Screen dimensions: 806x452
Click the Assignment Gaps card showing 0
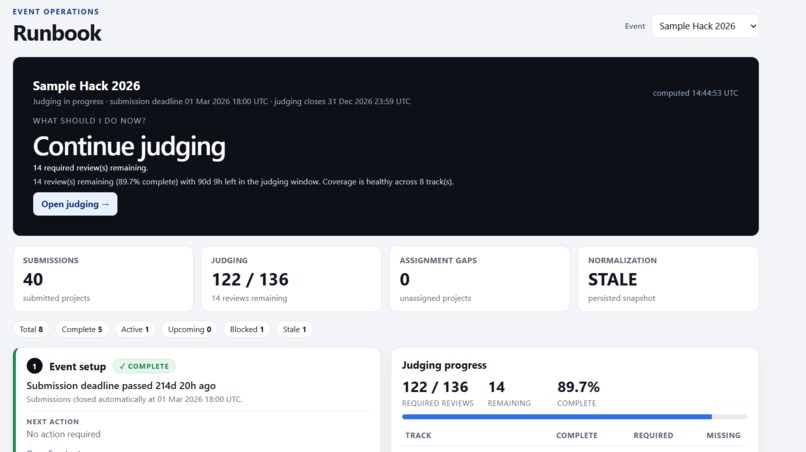[x=480, y=279]
